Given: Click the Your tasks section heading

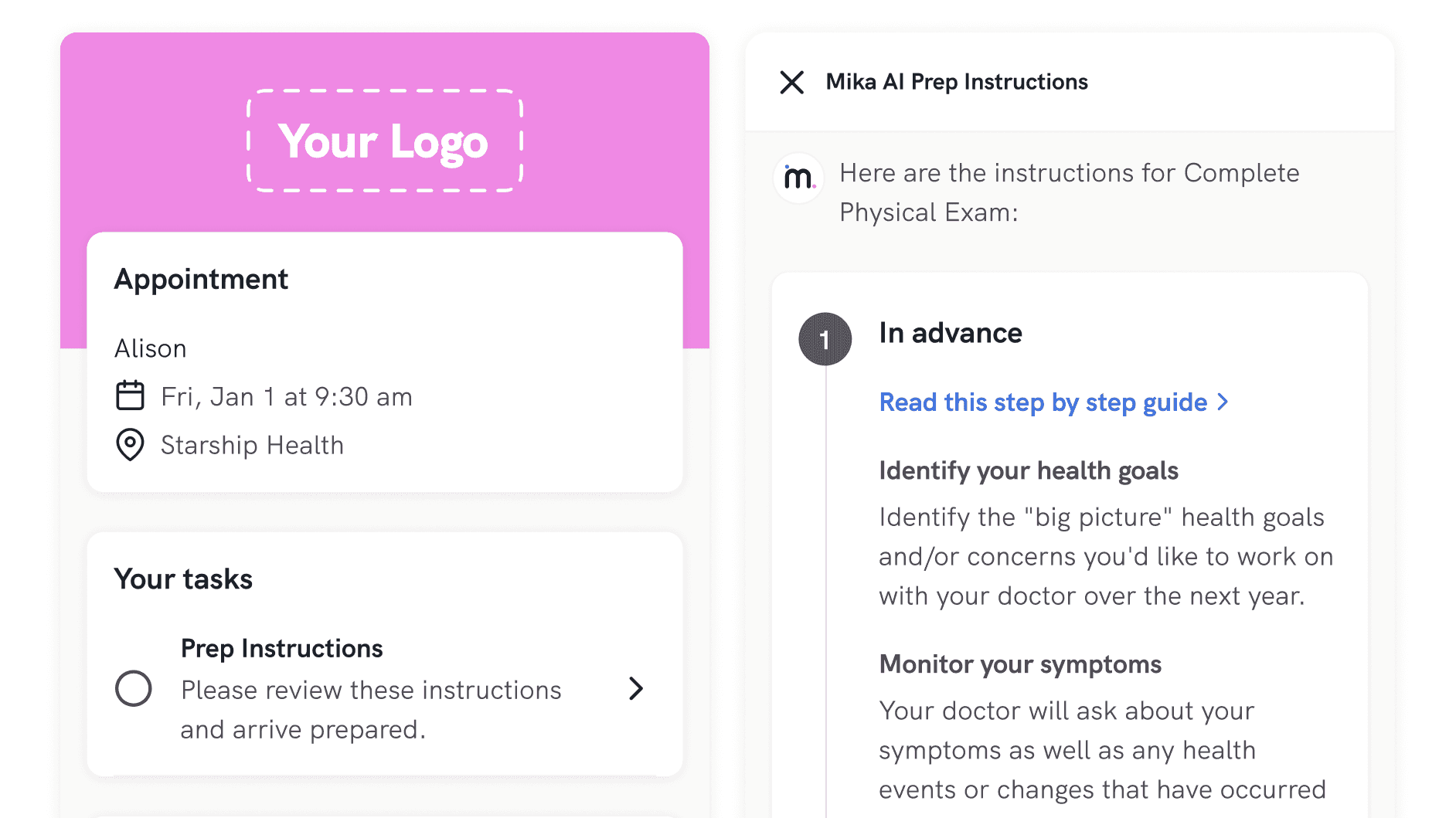Looking at the screenshot, I should click(x=183, y=579).
